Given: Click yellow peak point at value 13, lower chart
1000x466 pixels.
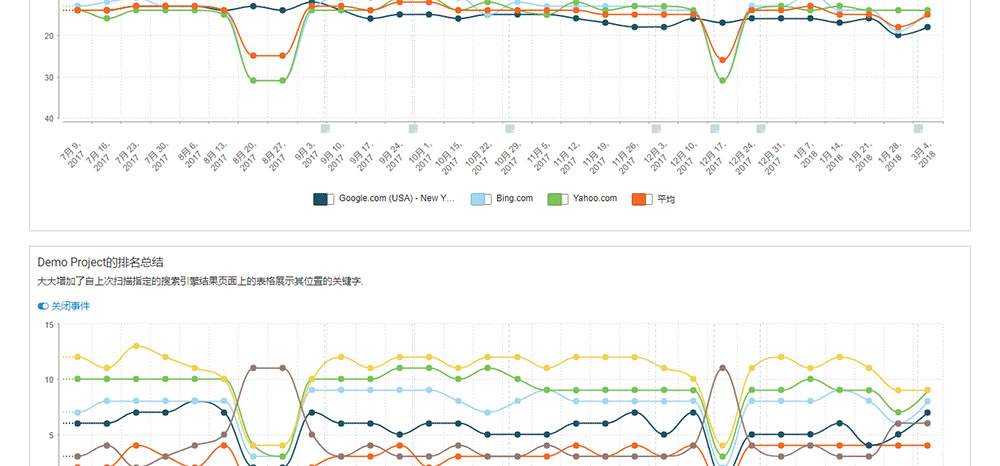Looking at the screenshot, I should (136, 346).
